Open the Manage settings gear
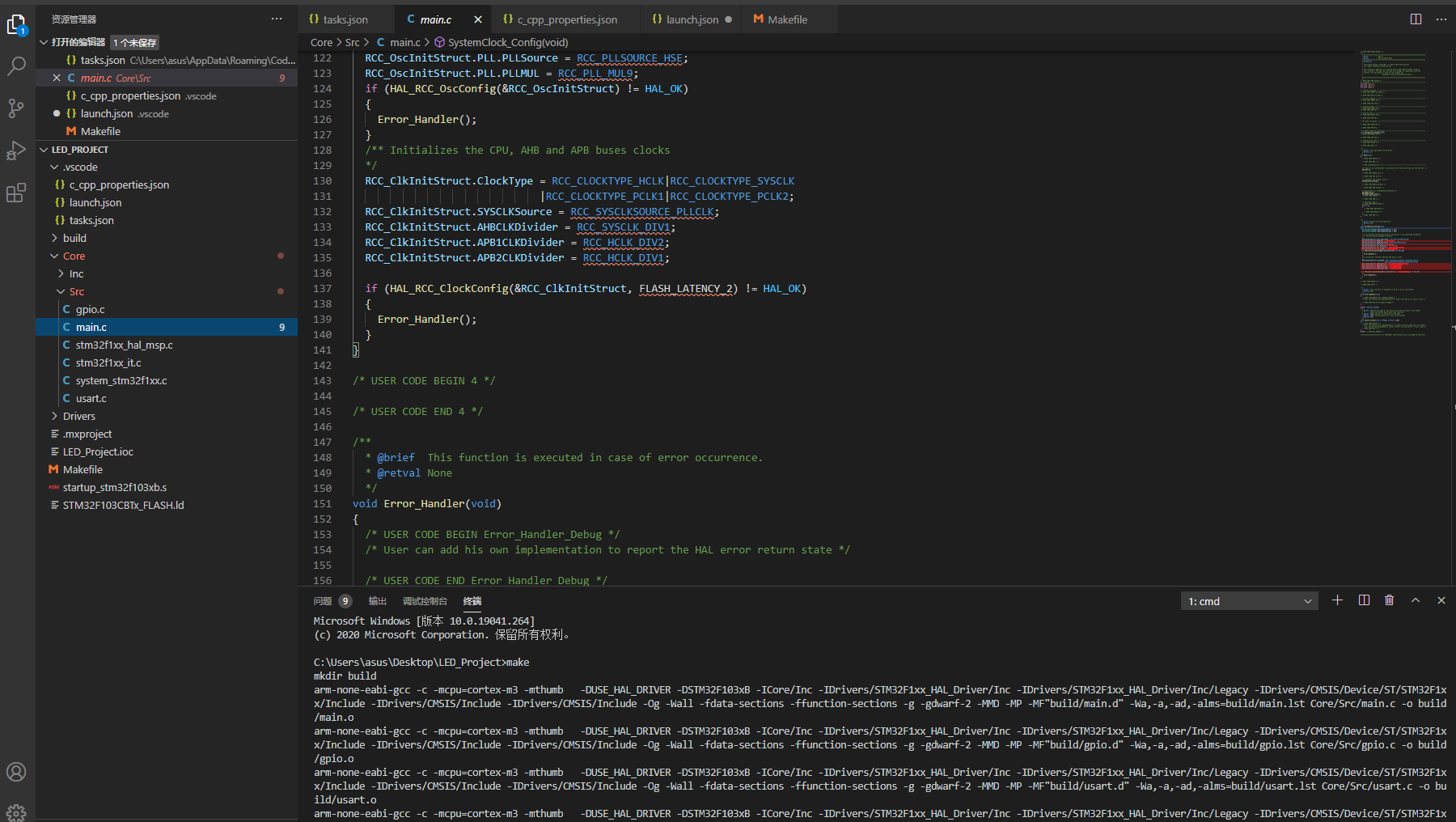The width and height of the screenshot is (1456, 822). pos(16,811)
